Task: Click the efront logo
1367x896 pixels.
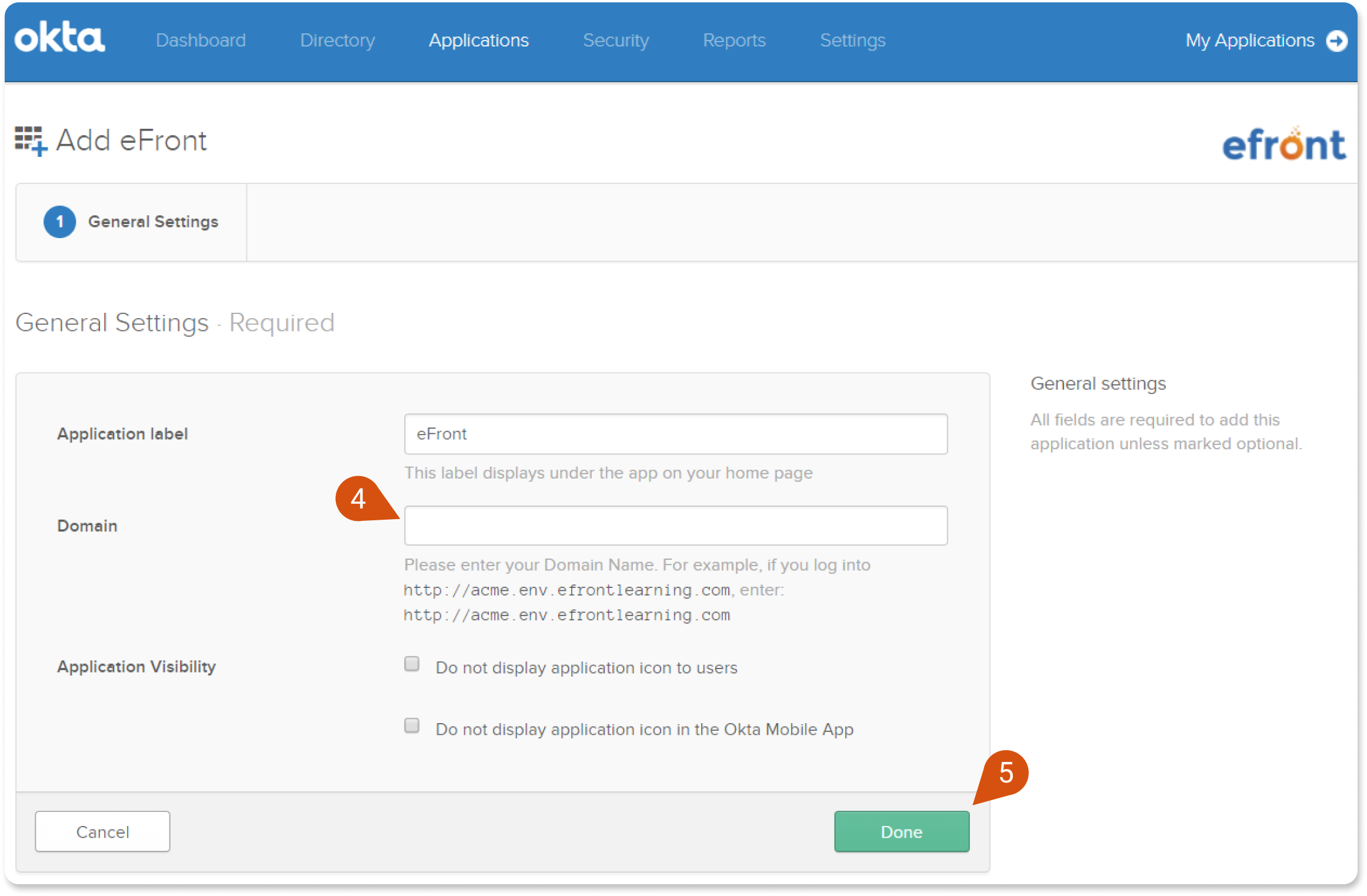Action: pos(1283,143)
